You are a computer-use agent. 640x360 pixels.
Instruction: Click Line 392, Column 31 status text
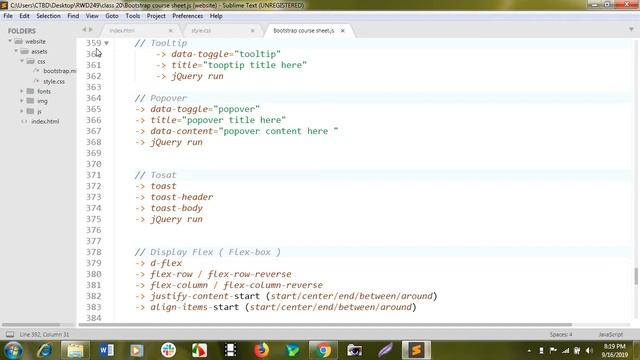coord(44,334)
